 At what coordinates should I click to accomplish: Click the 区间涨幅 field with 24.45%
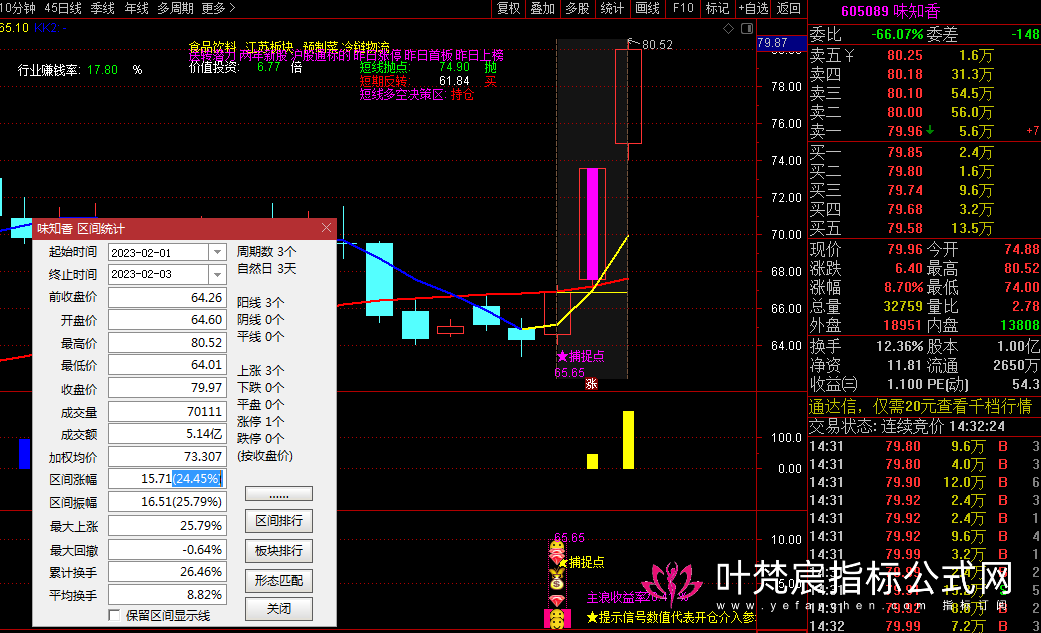tap(167, 479)
